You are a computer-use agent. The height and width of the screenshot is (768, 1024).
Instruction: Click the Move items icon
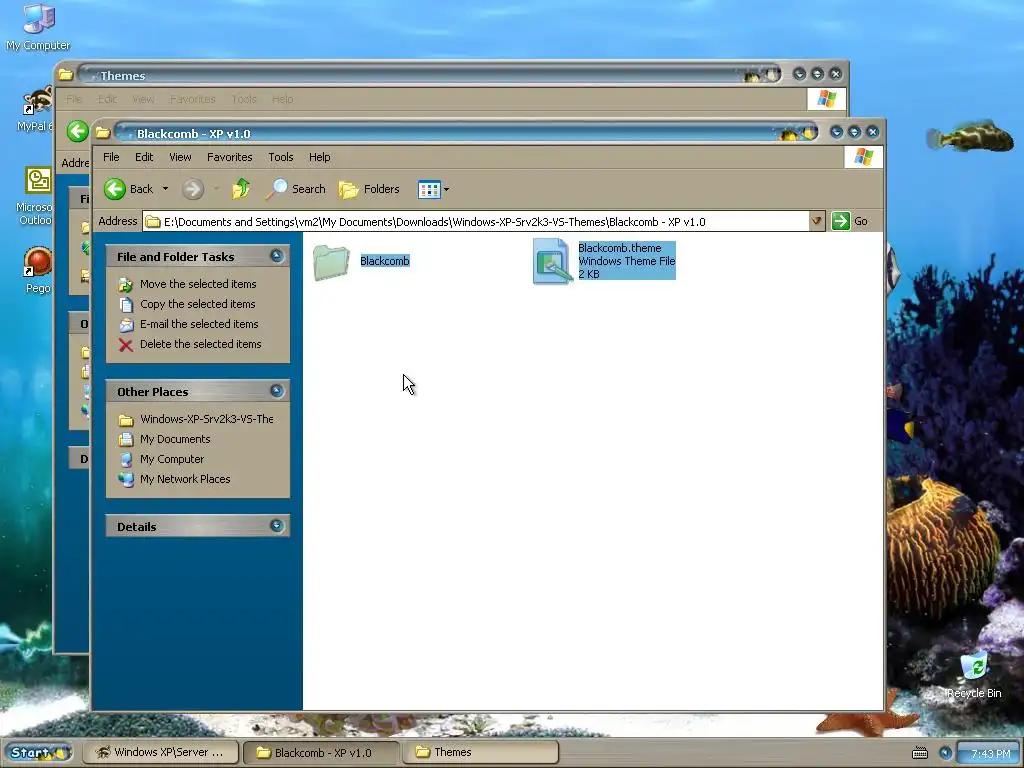coord(126,285)
